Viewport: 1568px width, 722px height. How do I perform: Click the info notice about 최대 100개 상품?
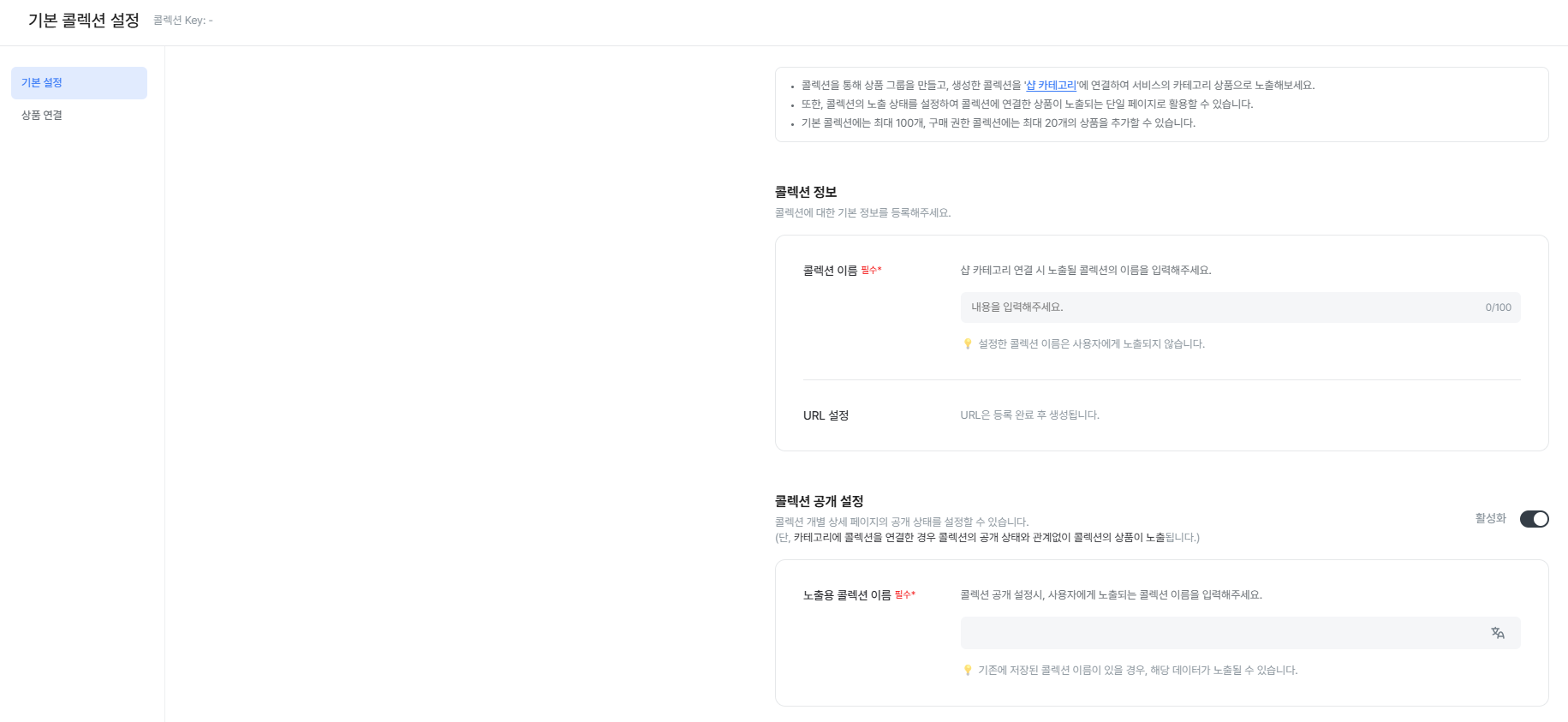999,123
